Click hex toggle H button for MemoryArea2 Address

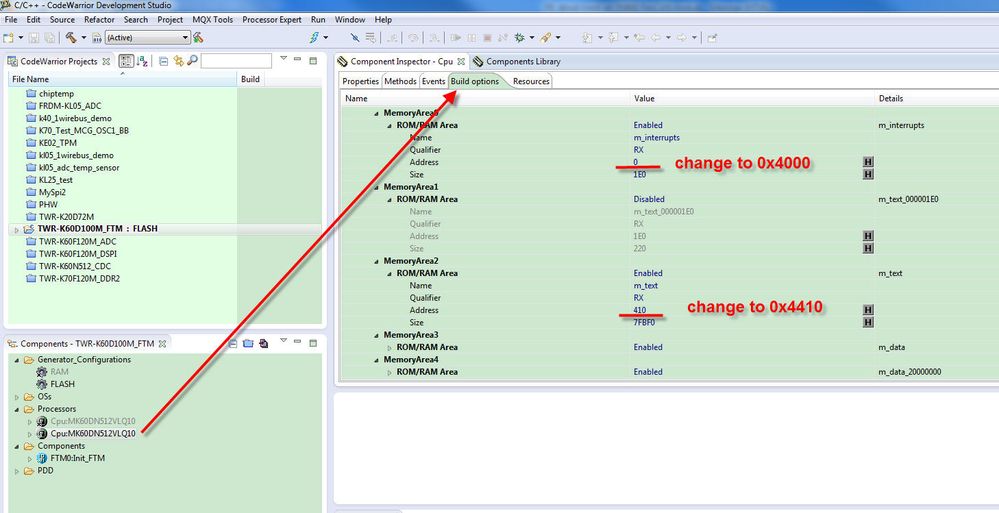point(868,310)
